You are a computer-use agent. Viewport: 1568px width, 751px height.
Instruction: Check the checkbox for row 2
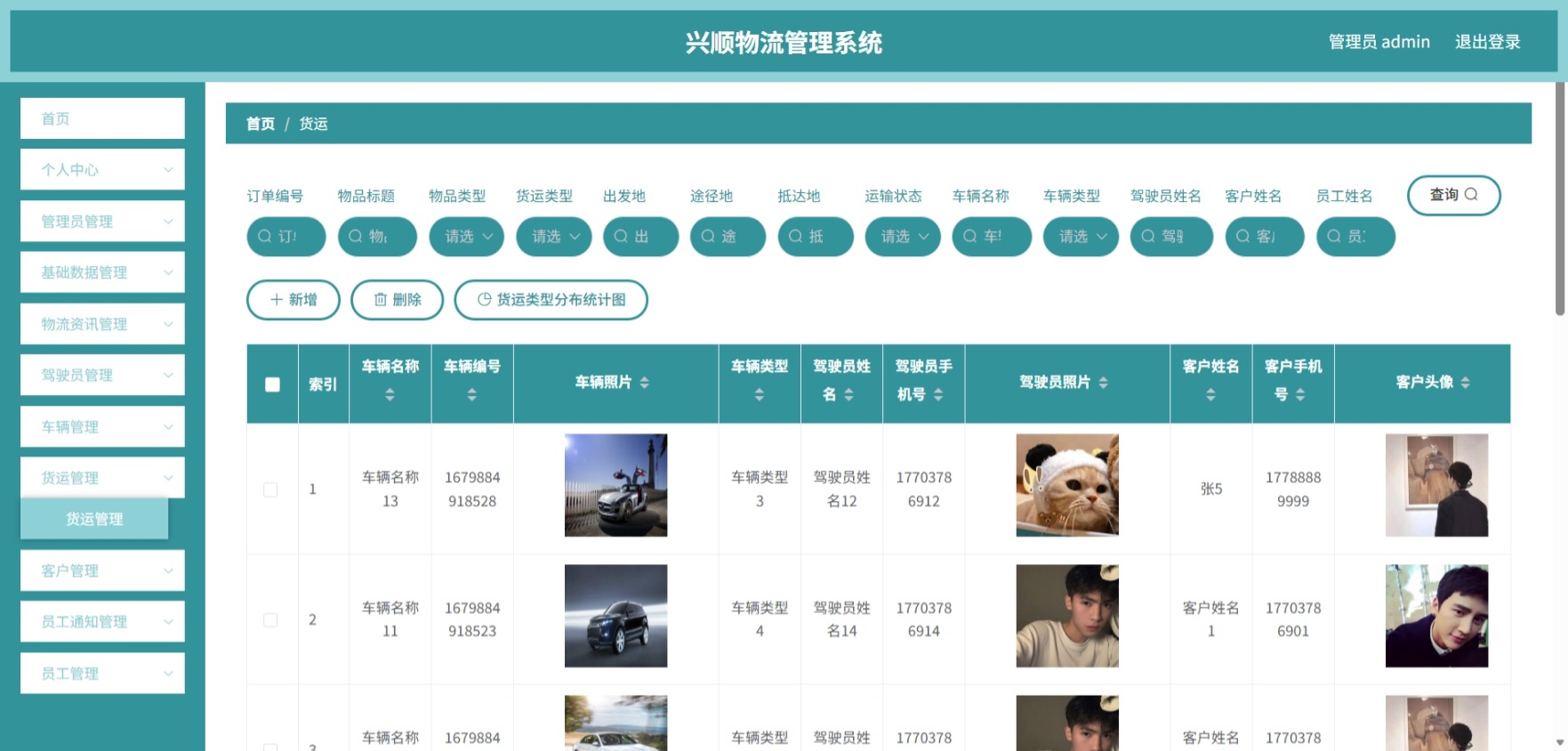pos(270,620)
